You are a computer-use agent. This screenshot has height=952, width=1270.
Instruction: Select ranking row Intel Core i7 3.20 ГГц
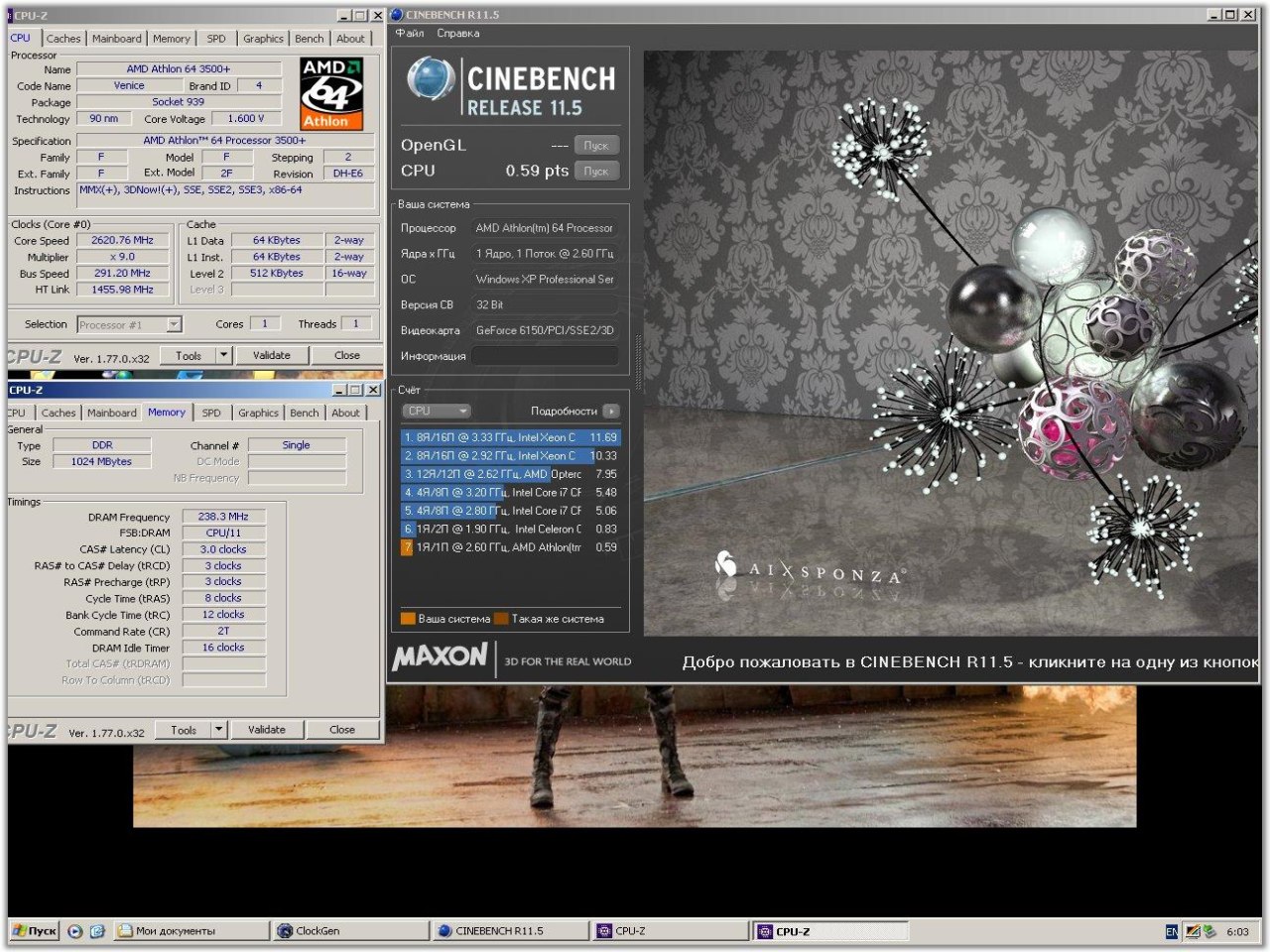[x=510, y=492]
